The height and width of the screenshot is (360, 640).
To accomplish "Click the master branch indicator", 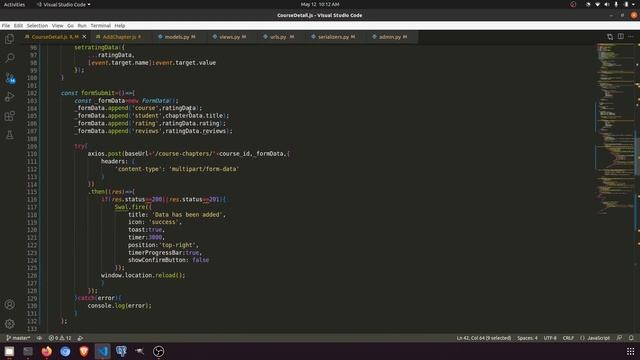I will coord(18,338).
